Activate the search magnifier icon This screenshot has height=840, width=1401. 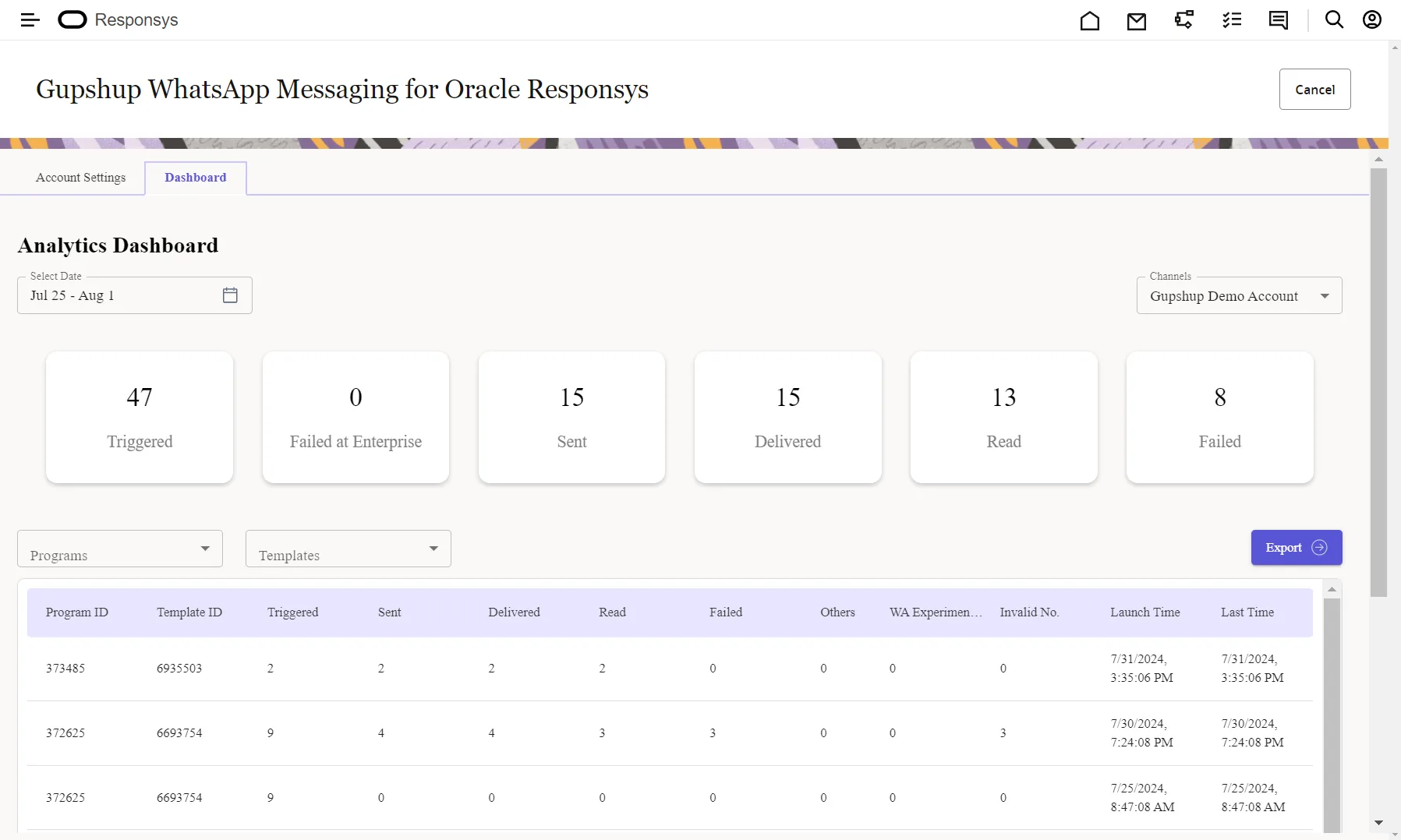[1334, 20]
